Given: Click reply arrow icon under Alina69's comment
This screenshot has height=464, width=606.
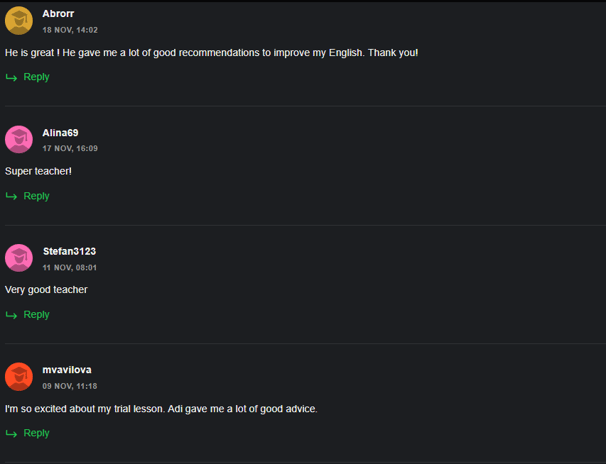Looking at the screenshot, I should pos(11,197).
